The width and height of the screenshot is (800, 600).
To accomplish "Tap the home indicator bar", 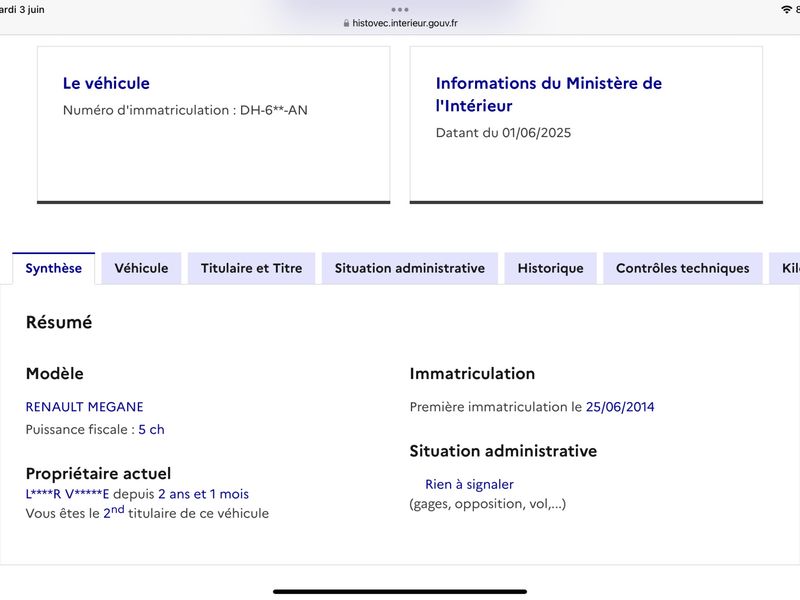I will coord(400,592).
